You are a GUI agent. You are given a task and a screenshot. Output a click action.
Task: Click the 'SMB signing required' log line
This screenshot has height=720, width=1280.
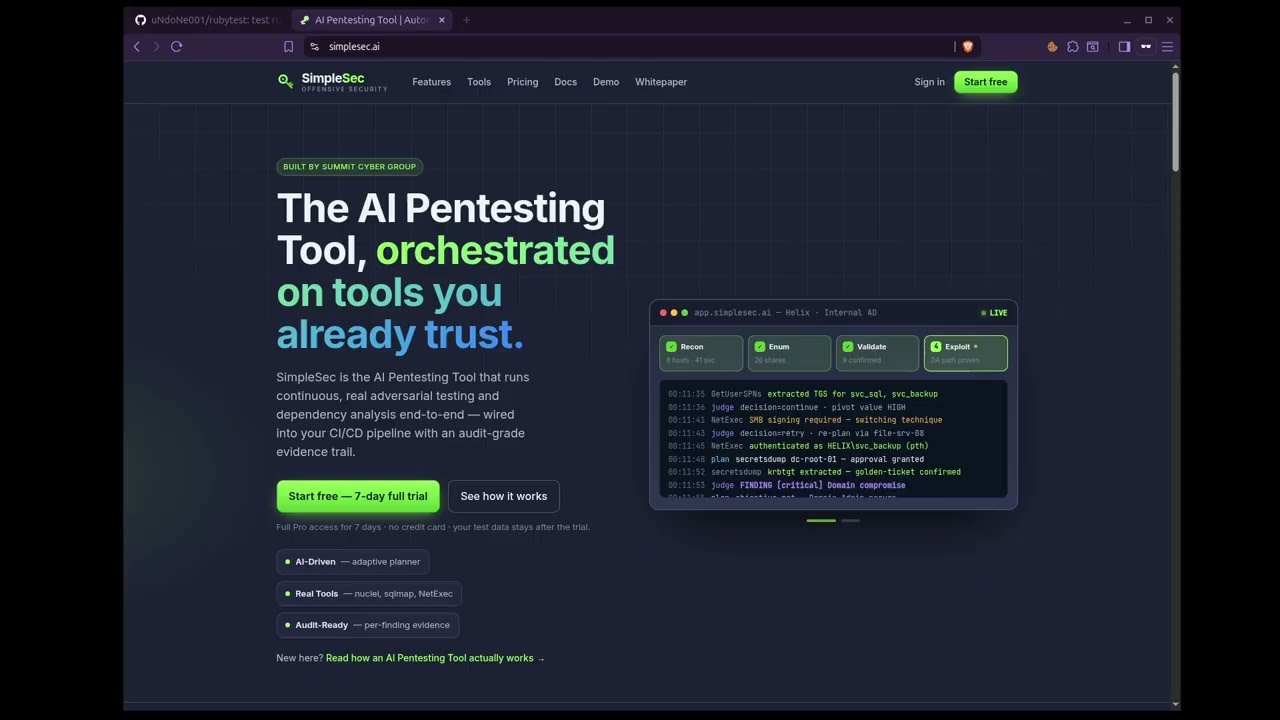click(x=805, y=420)
